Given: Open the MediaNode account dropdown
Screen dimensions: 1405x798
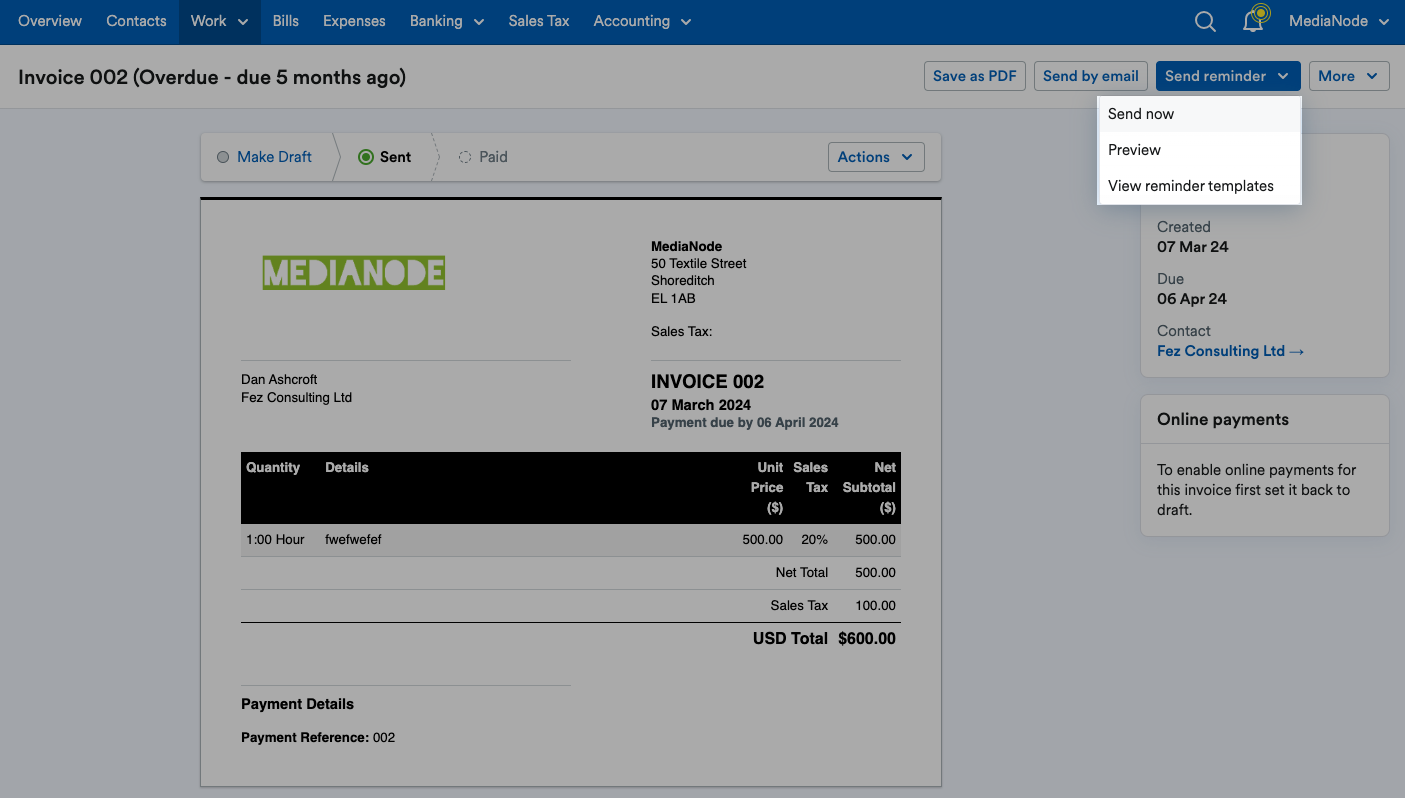Looking at the screenshot, I should pyautogui.click(x=1339, y=21).
